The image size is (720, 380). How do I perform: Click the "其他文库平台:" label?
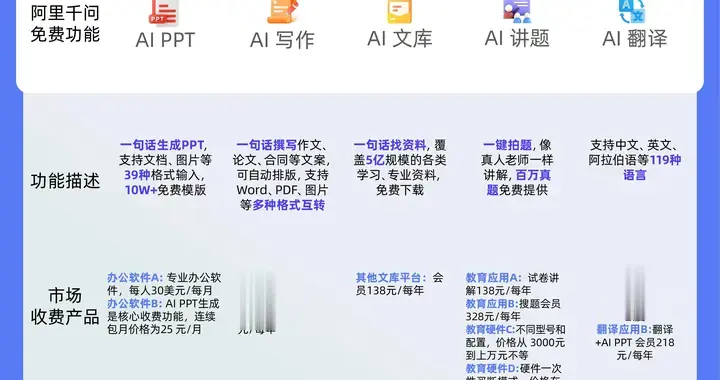point(391,278)
